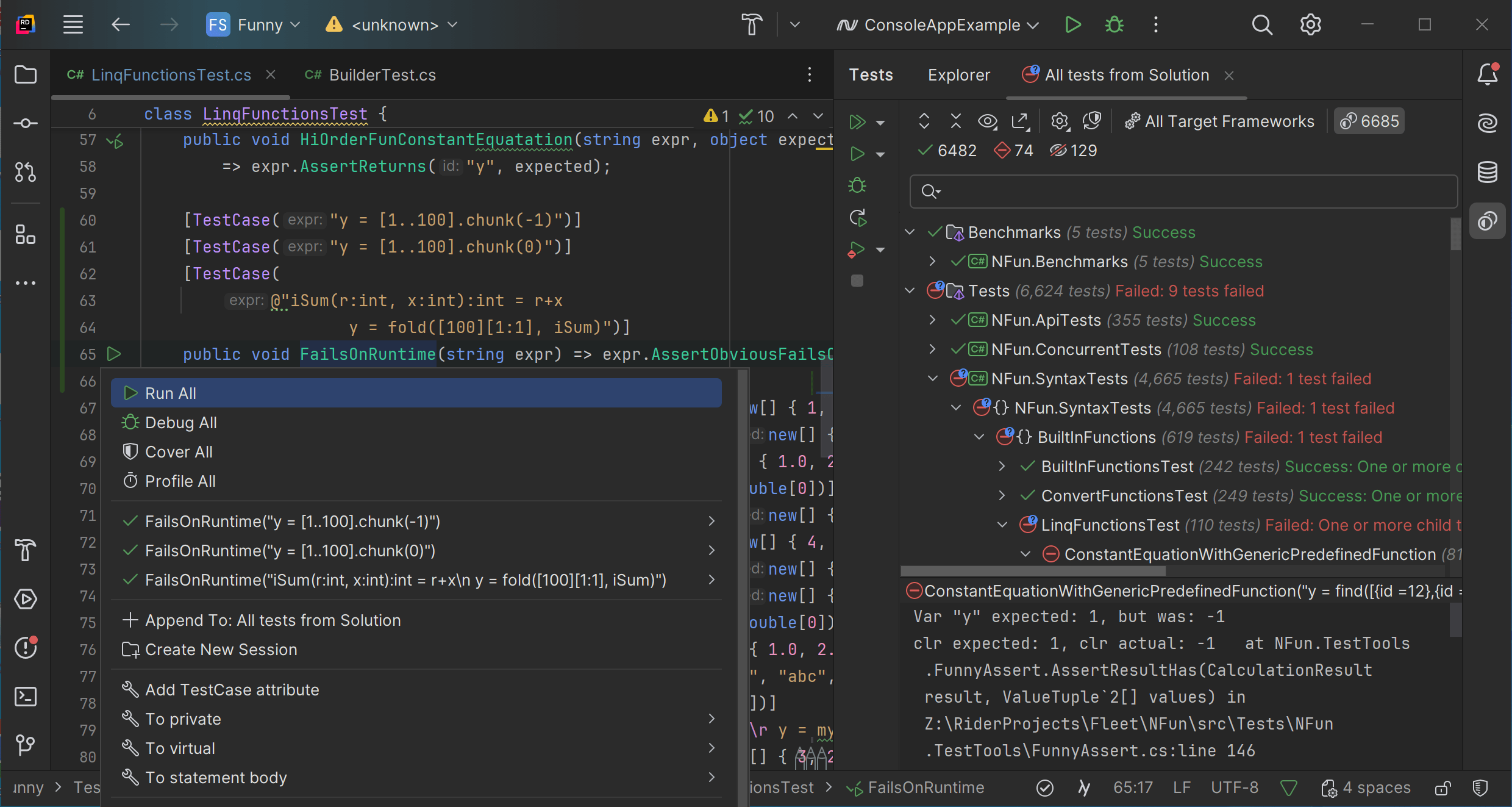Open the Database tool icon on right sidebar

click(x=1488, y=173)
